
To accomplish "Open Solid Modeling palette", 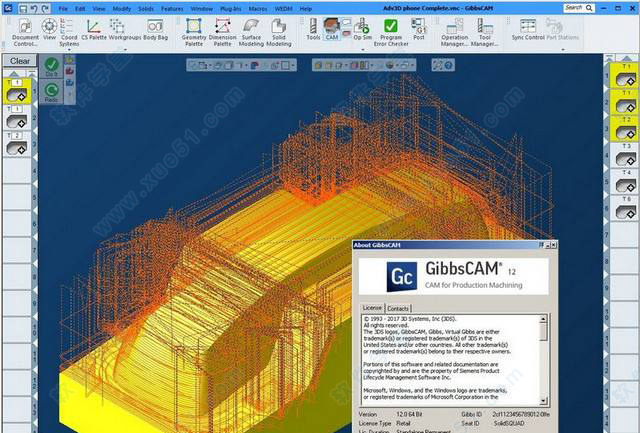I will [279, 32].
